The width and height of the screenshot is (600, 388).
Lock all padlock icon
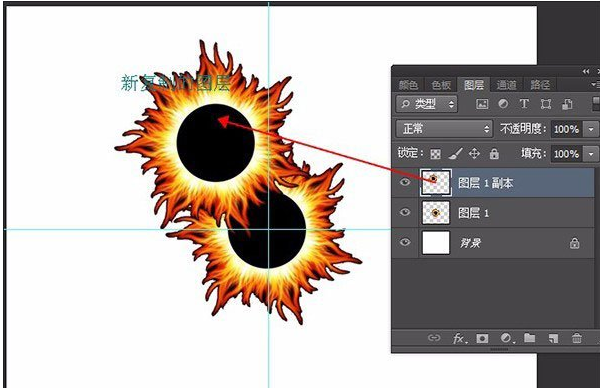(494, 154)
